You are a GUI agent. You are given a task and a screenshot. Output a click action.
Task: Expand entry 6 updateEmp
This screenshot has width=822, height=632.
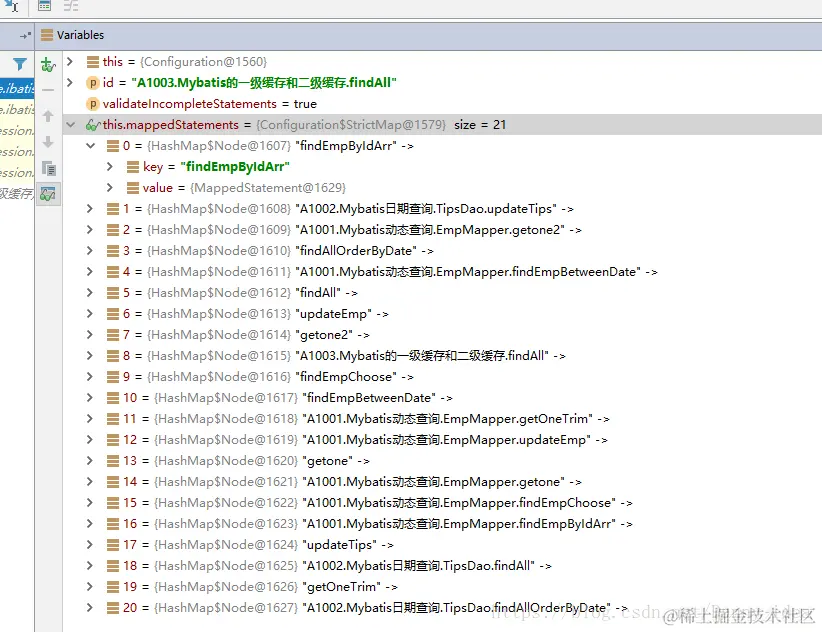[90, 313]
